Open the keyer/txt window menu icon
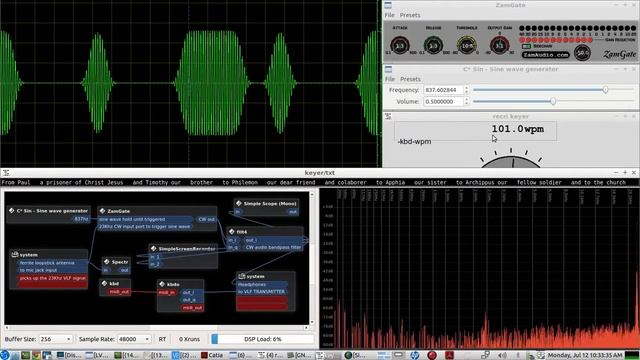The image size is (640, 360). click(6, 173)
